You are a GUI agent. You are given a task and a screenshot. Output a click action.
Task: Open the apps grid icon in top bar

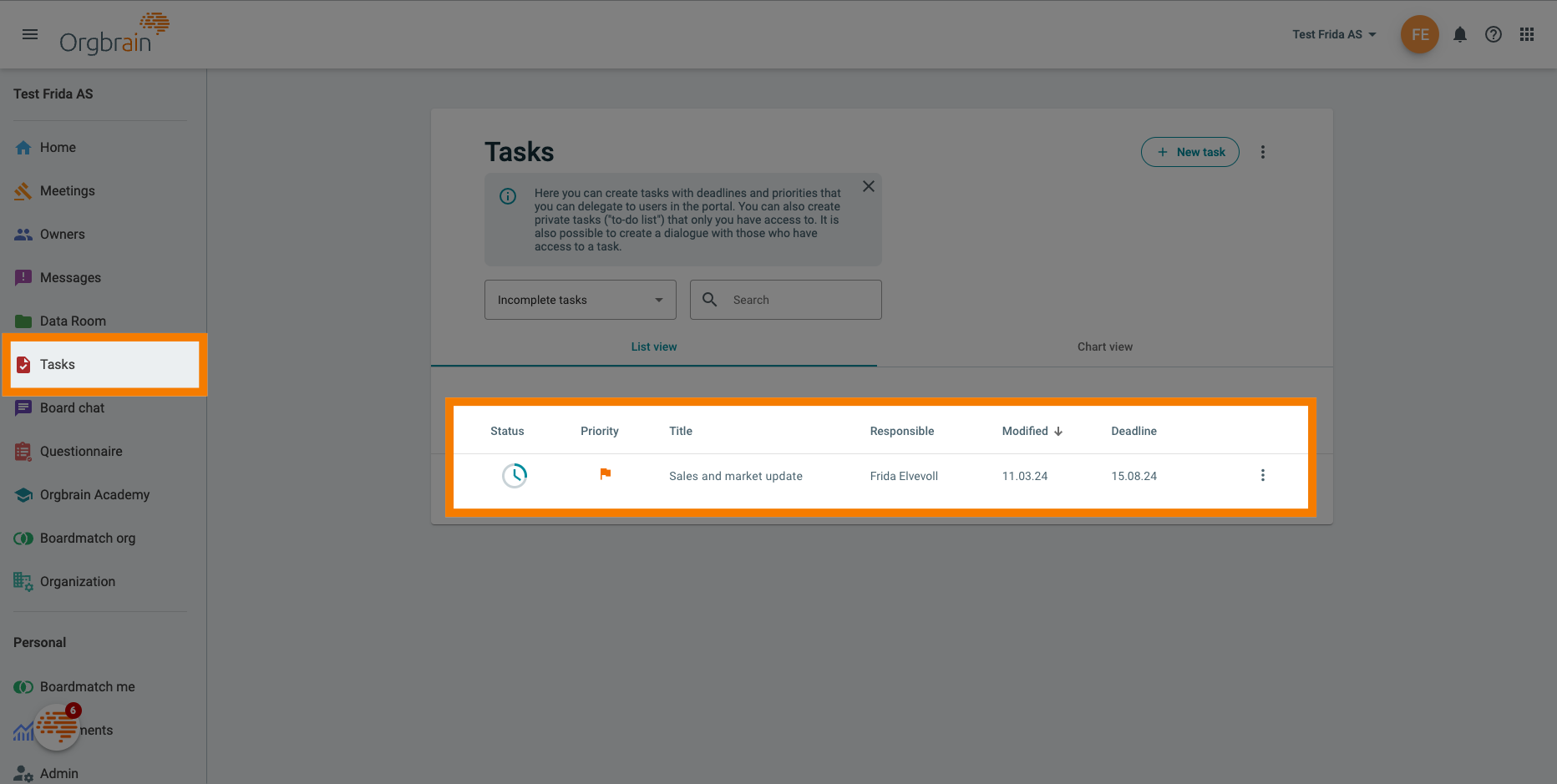1527,34
